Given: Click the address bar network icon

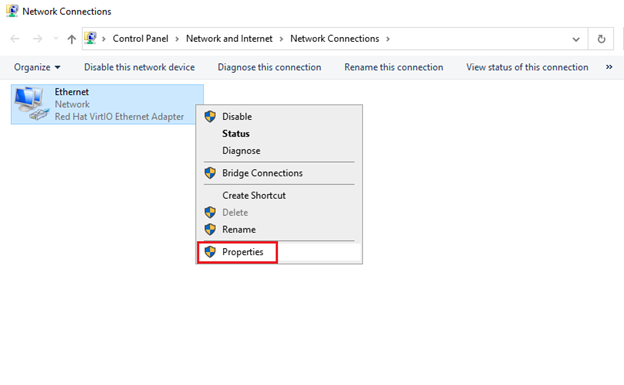Looking at the screenshot, I should pos(90,38).
